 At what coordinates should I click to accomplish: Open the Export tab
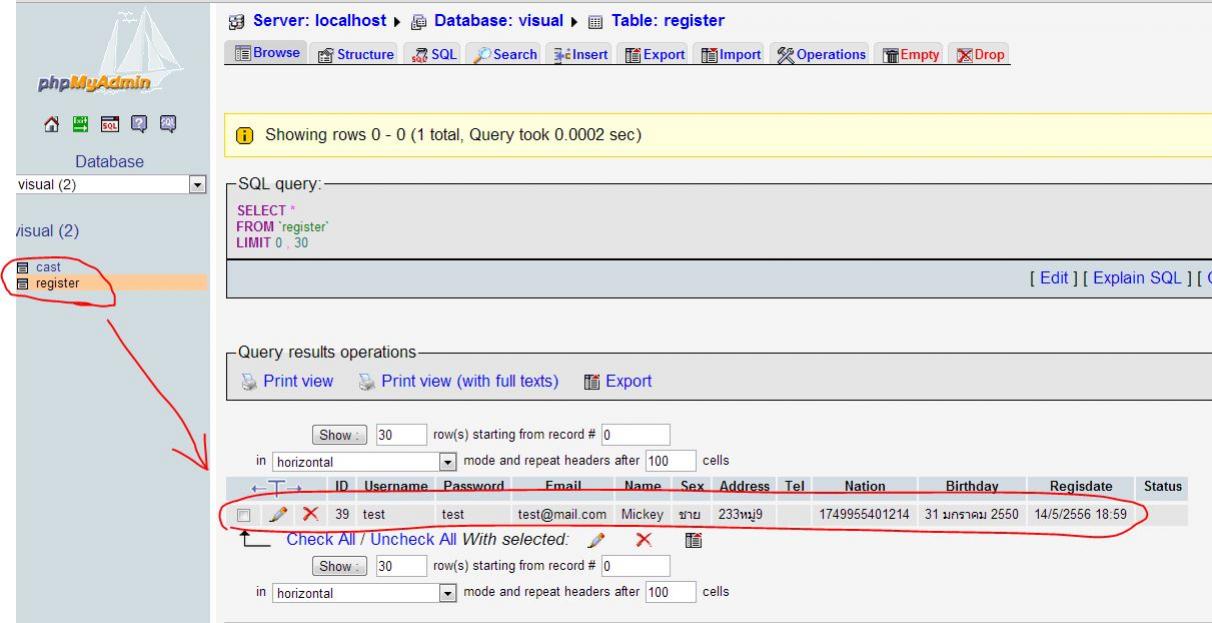pos(652,54)
